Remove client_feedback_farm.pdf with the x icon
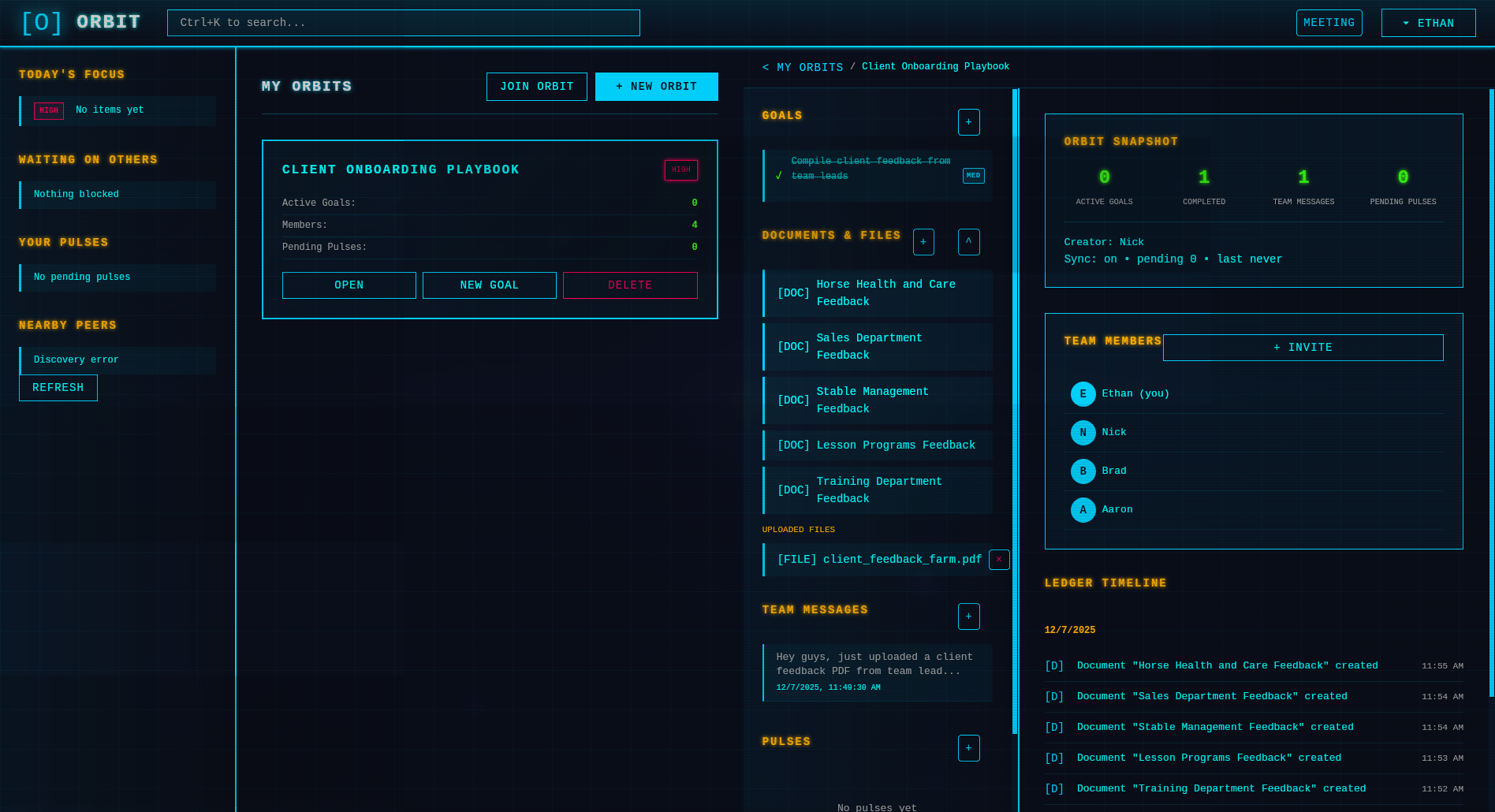This screenshot has height=812, width=1495. click(x=998, y=559)
